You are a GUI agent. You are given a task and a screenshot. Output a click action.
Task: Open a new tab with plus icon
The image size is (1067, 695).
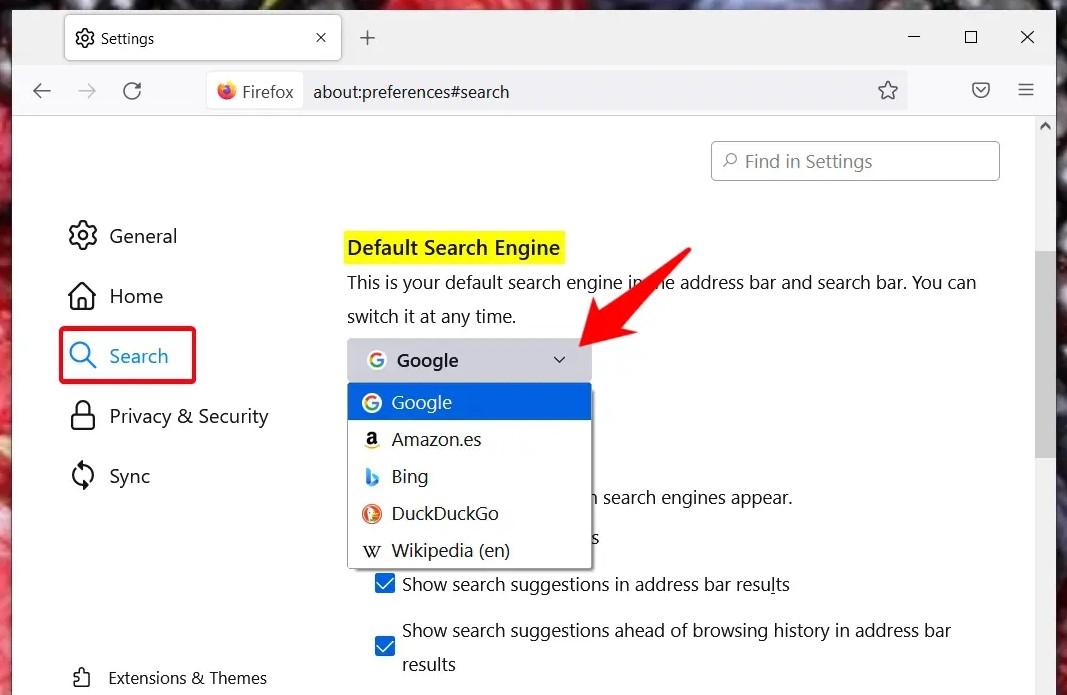tap(367, 38)
